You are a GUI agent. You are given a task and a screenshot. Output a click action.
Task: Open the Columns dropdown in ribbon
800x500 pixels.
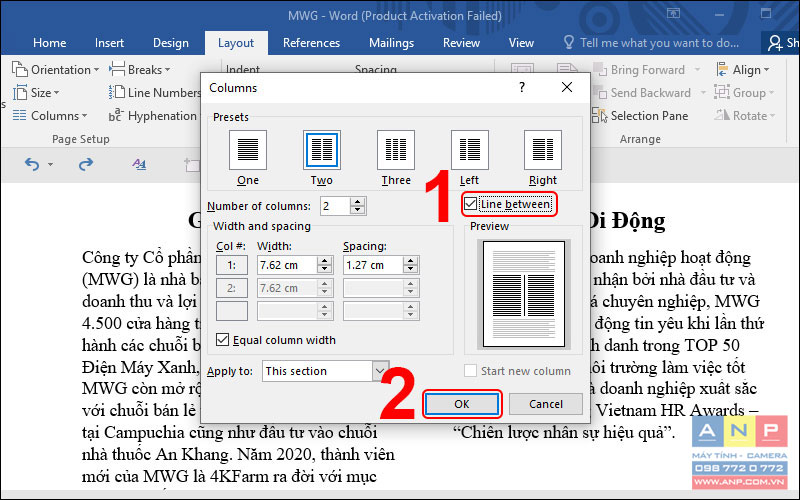(50, 116)
